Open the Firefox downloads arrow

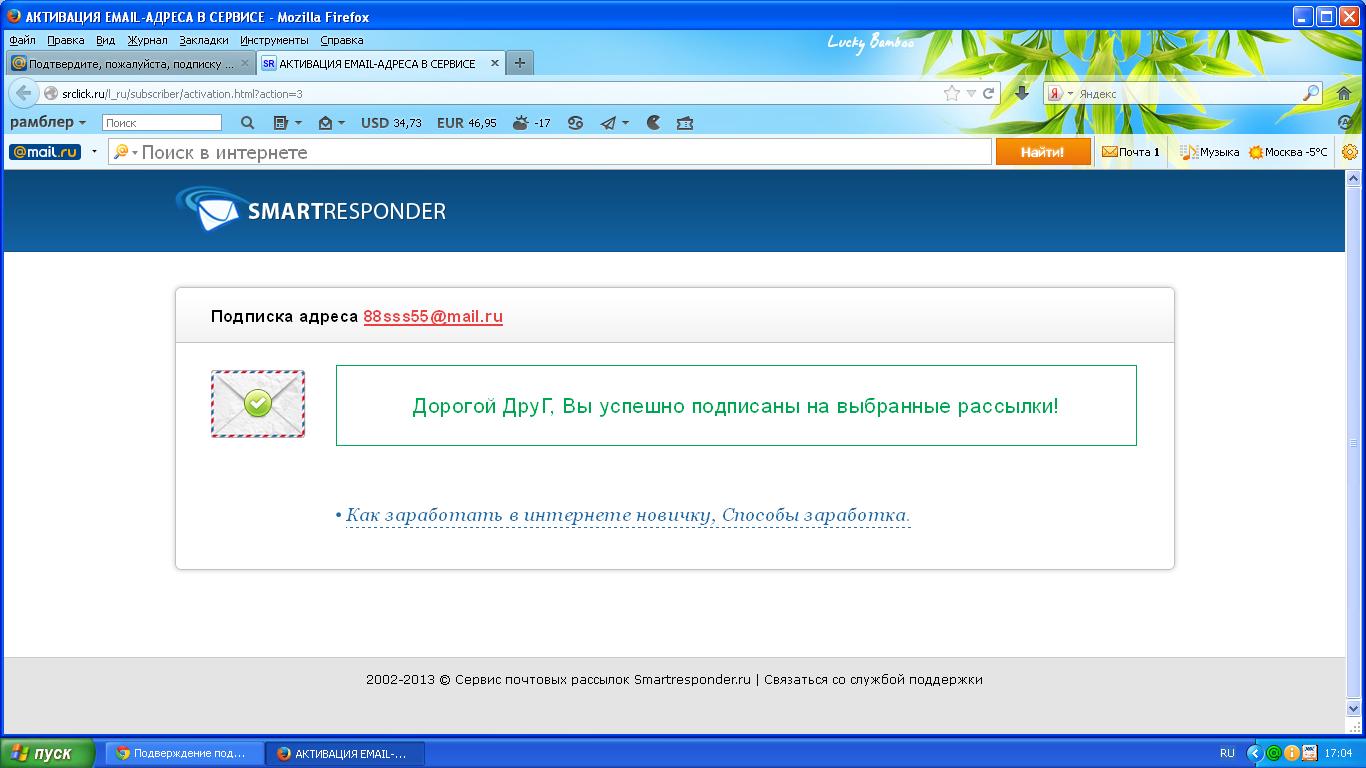tap(1021, 92)
